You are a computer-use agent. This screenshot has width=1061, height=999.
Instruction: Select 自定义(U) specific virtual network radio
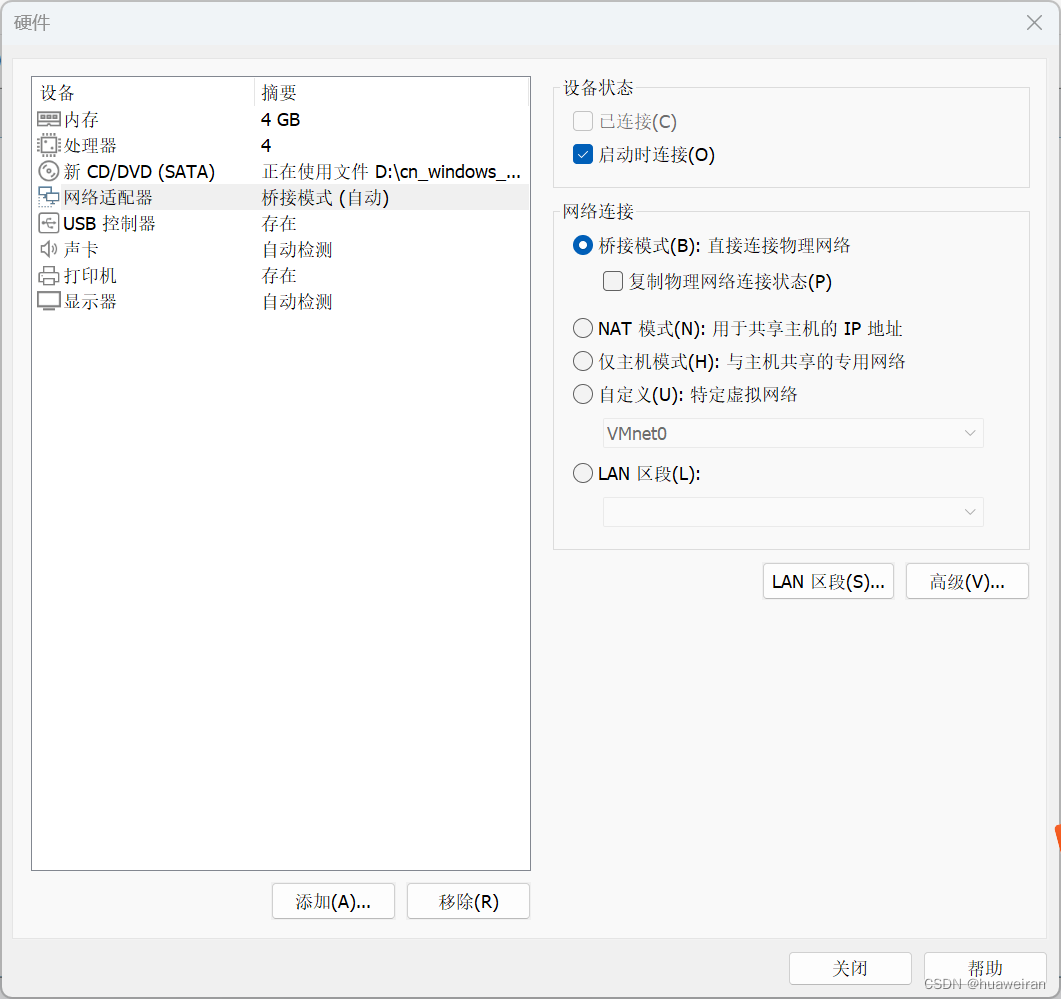point(583,394)
